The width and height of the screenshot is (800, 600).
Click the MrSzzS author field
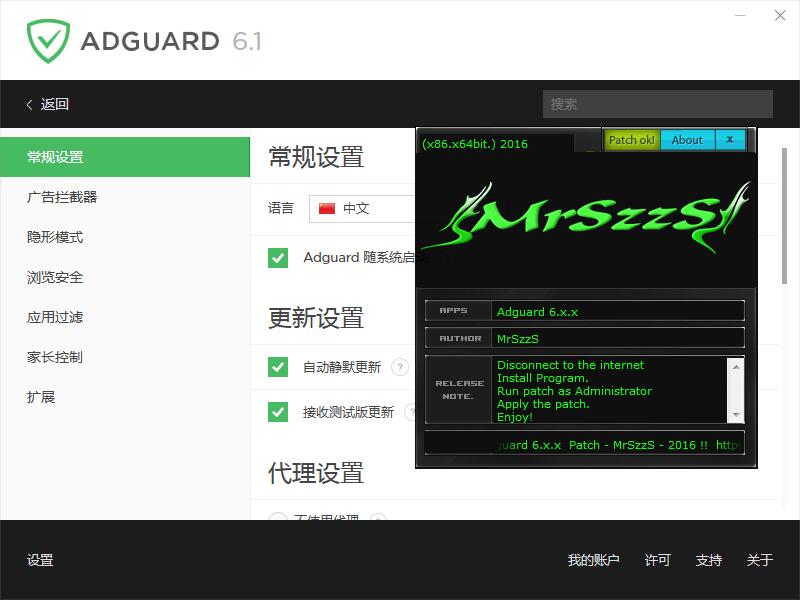point(617,338)
